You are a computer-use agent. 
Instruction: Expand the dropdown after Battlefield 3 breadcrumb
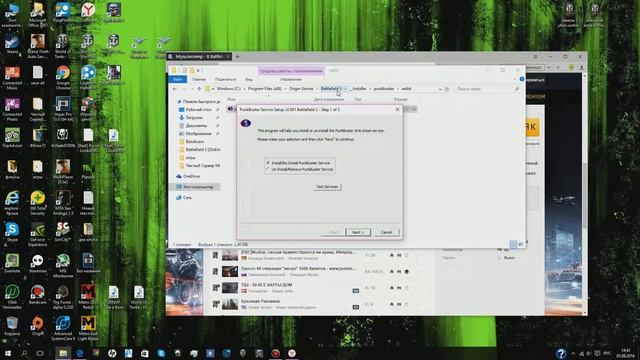pyautogui.click(x=345, y=89)
